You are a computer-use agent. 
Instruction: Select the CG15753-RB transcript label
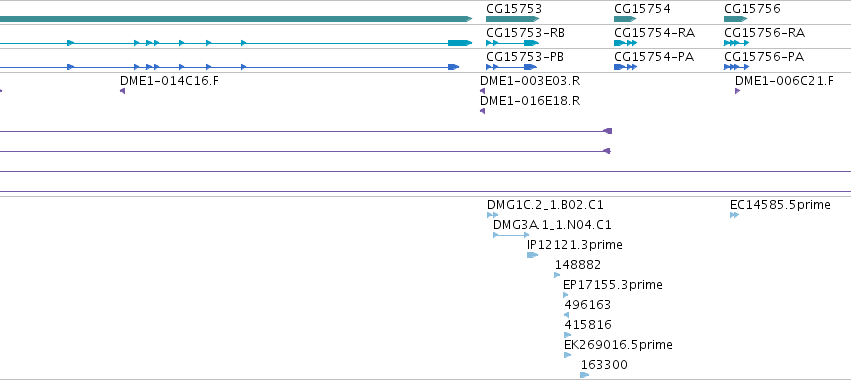click(525, 33)
